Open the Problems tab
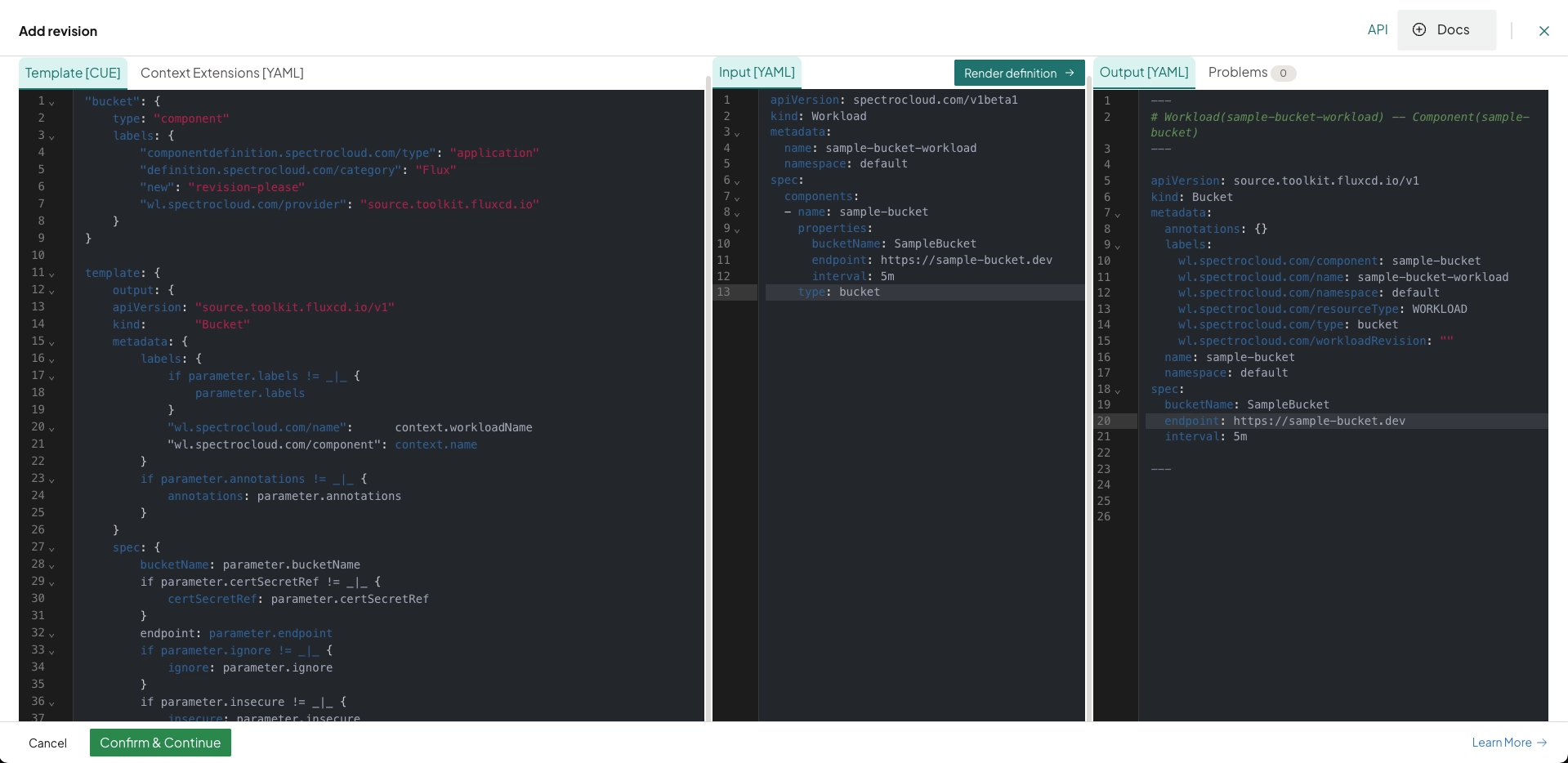This screenshot has width=1568, height=763. (1237, 73)
